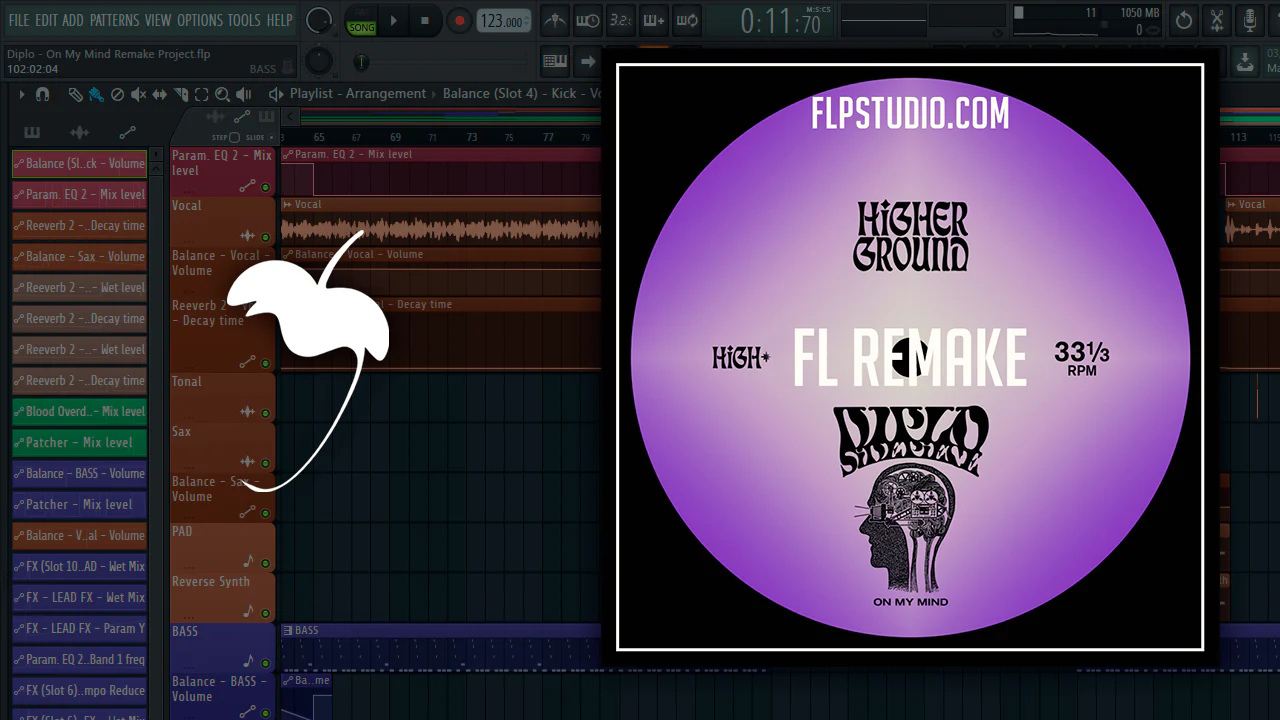Mute the BASS track LED
The width and height of the screenshot is (1280, 720).
coord(265,663)
